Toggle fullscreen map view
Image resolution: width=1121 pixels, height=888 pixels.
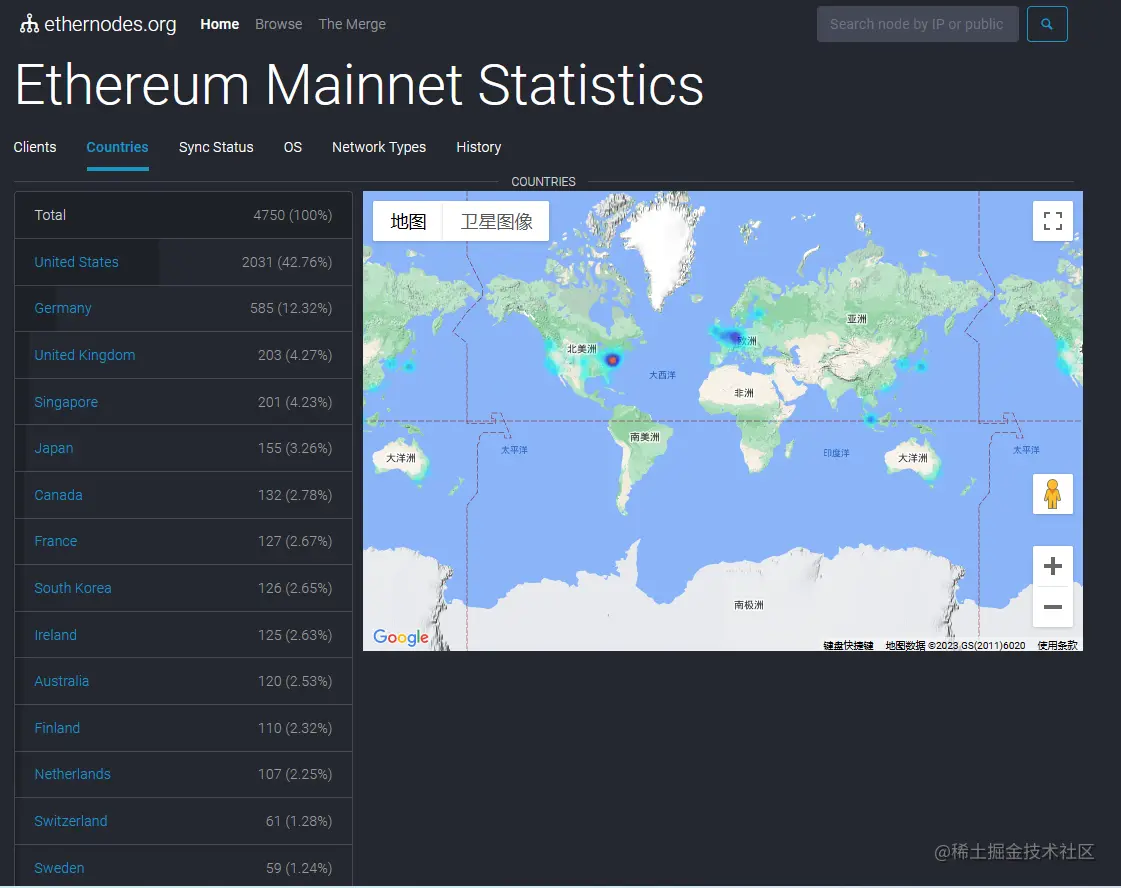[1052, 221]
